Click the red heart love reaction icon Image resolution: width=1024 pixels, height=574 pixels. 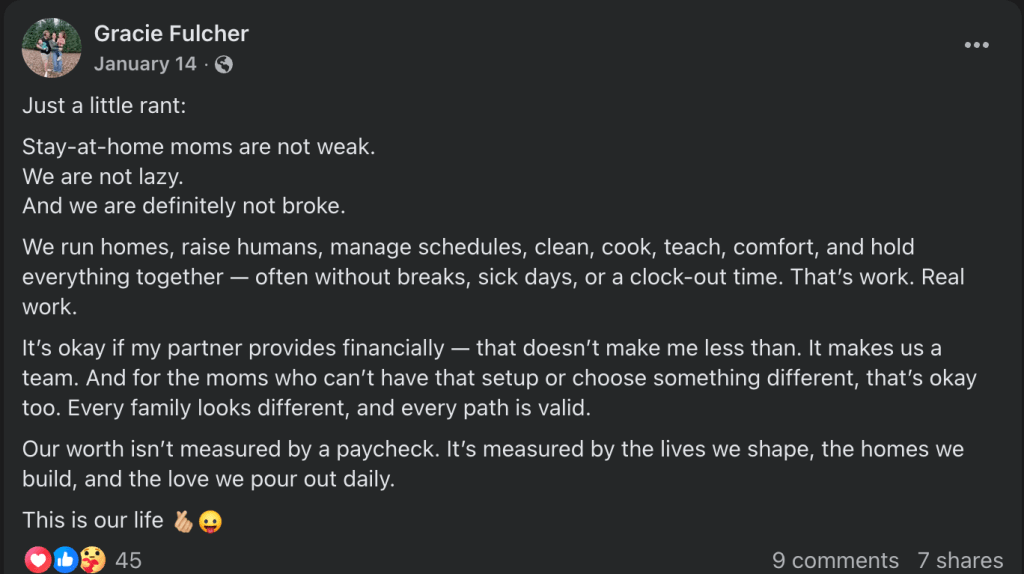(38, 560)
